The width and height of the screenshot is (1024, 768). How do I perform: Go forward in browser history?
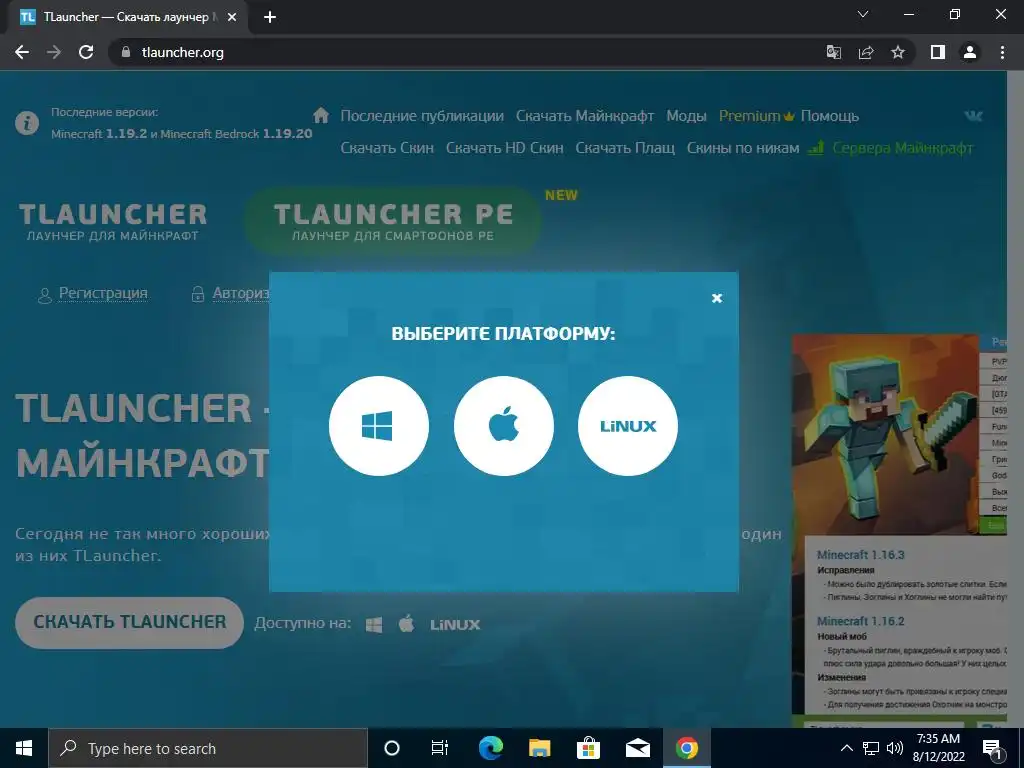(x=54, y=52)
